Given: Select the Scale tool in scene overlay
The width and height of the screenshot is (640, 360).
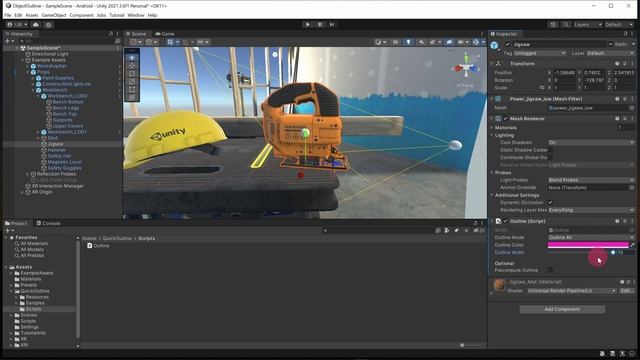Looking at the screenshot, I should pyautogui.click(x=132, y=81).
